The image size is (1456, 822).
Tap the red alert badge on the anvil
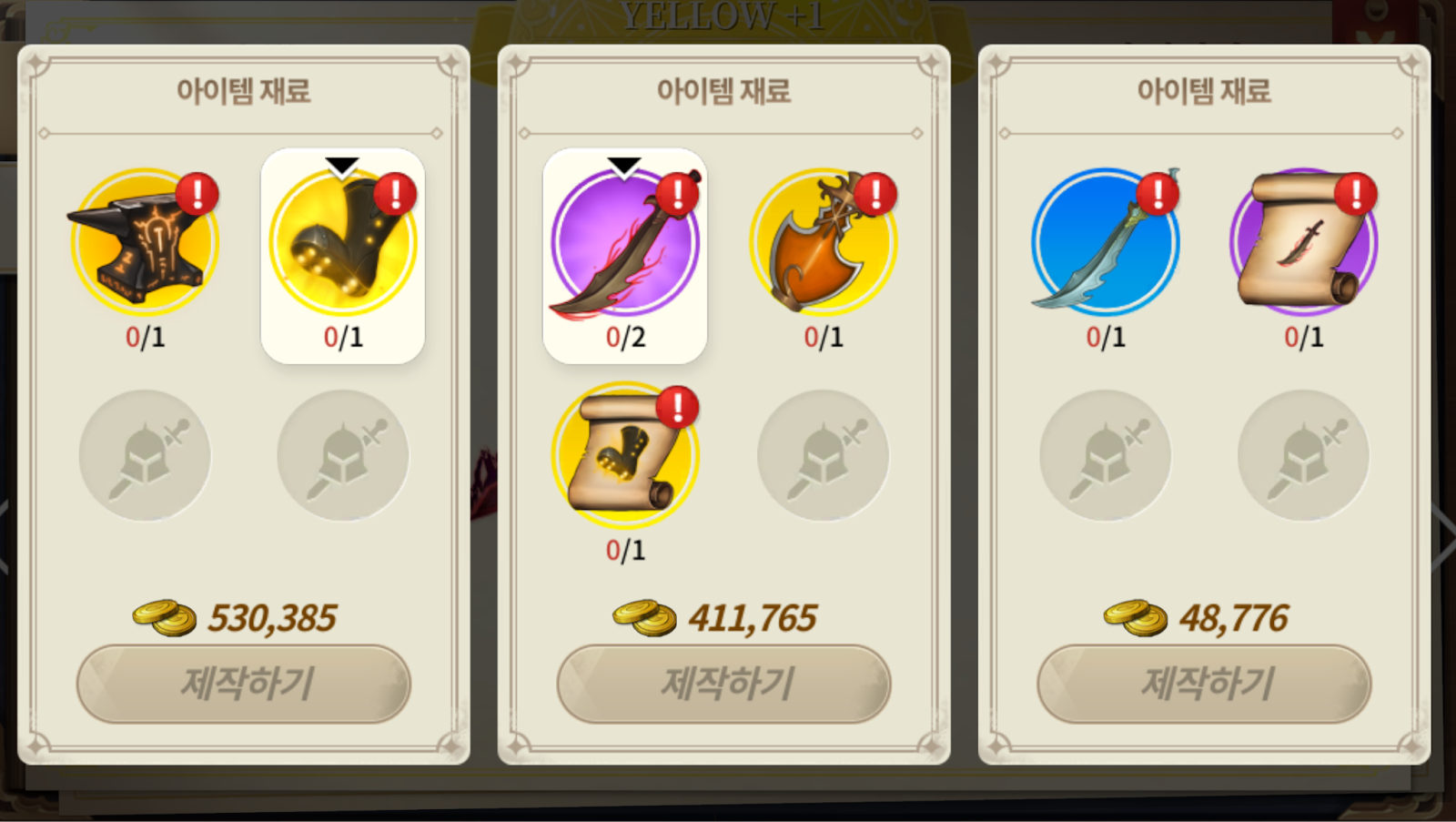coord(197,194)
